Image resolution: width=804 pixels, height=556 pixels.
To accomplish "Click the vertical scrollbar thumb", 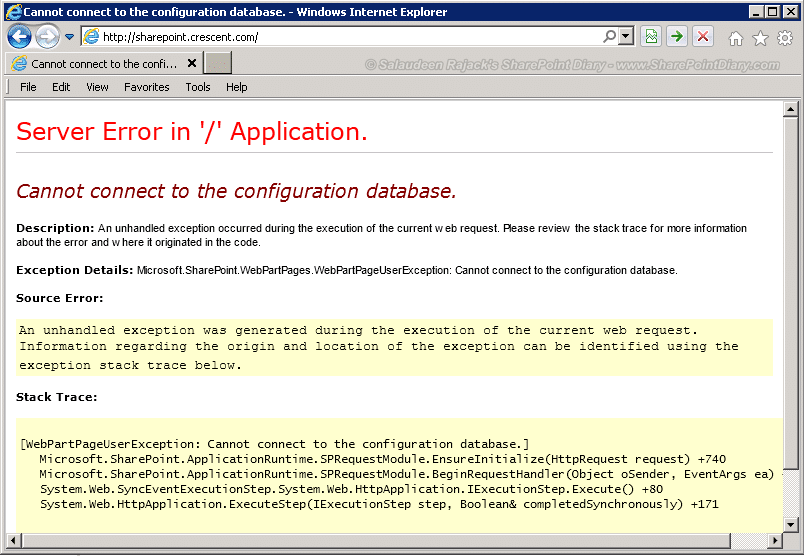I will (791, 293).
